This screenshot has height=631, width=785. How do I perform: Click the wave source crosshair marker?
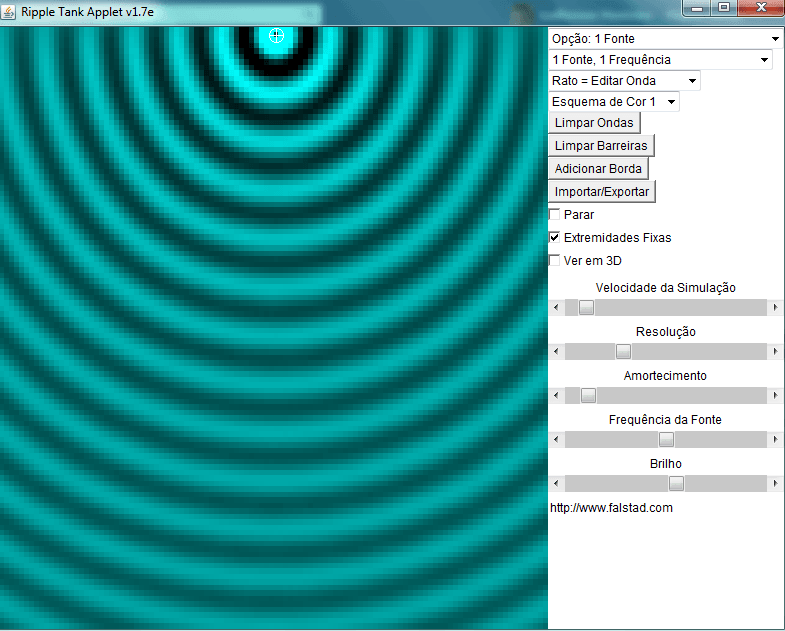pos(276,36)
